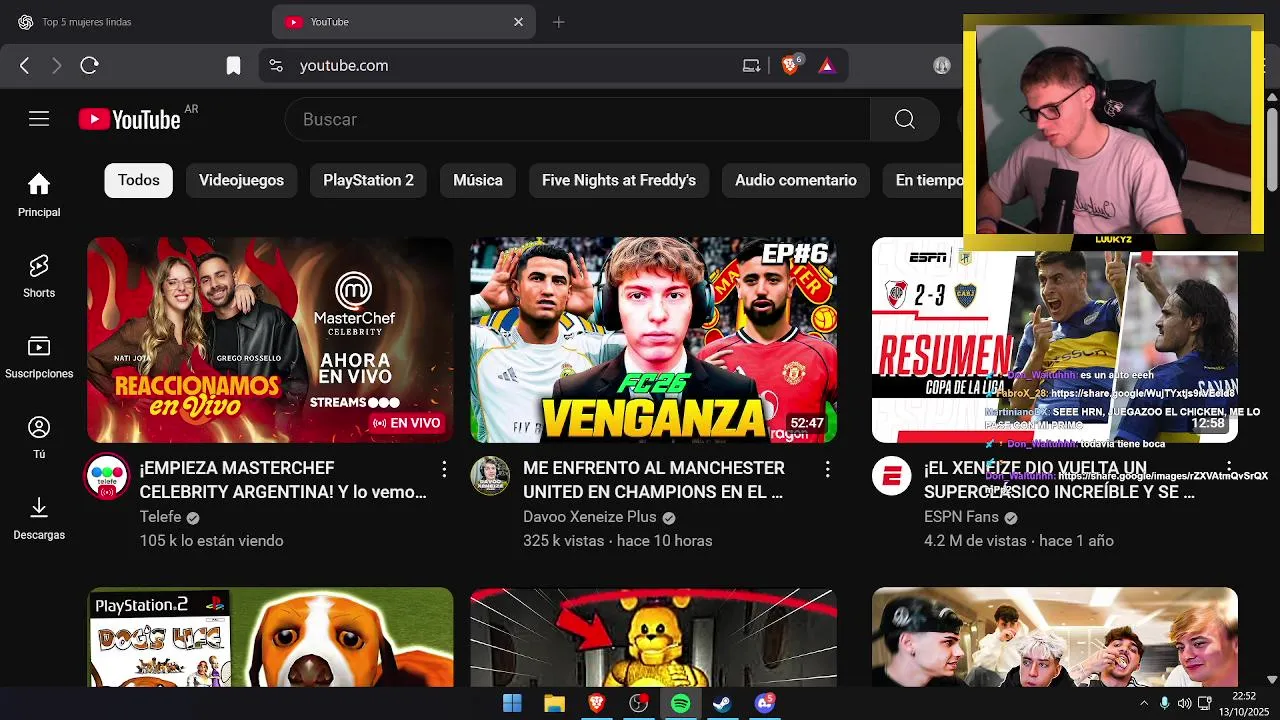1280x720 pixels.
Task: Open the Freddy animatronic thumbnail
Action: pos(654,637)
